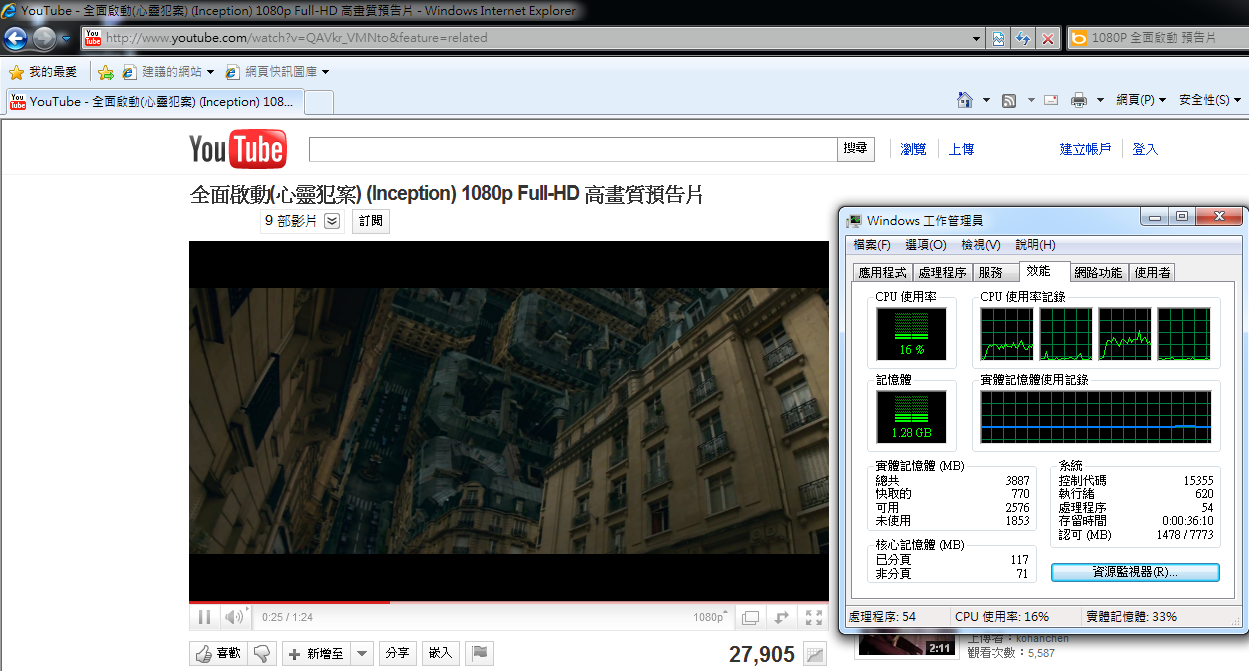The image size is (1249, 671).
Task: Open Task Manager 說明(H) menu
Action: (x=1035, y=245)
